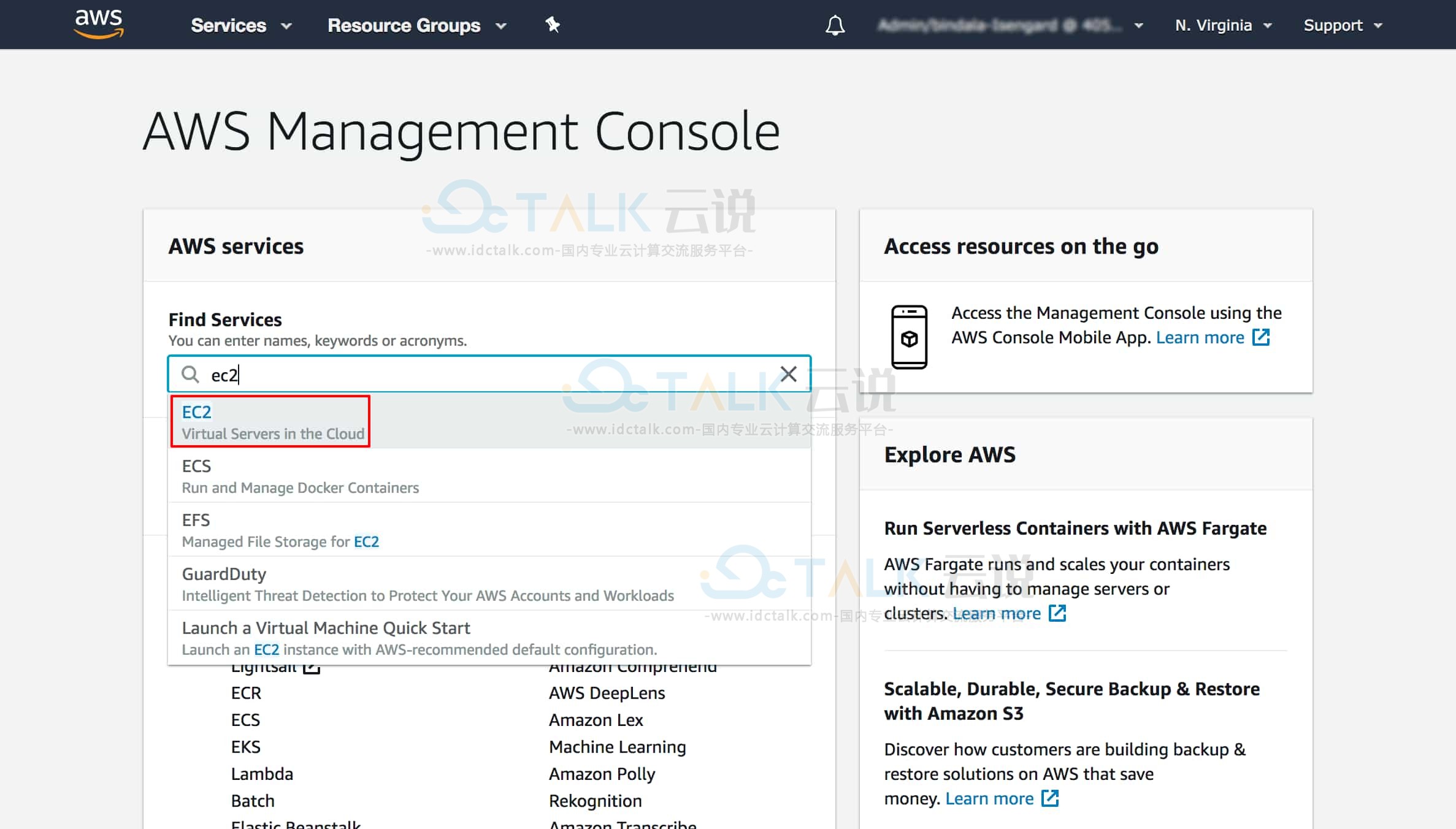
Task: Open the ECR service link
Action: (x=246, y=693)
